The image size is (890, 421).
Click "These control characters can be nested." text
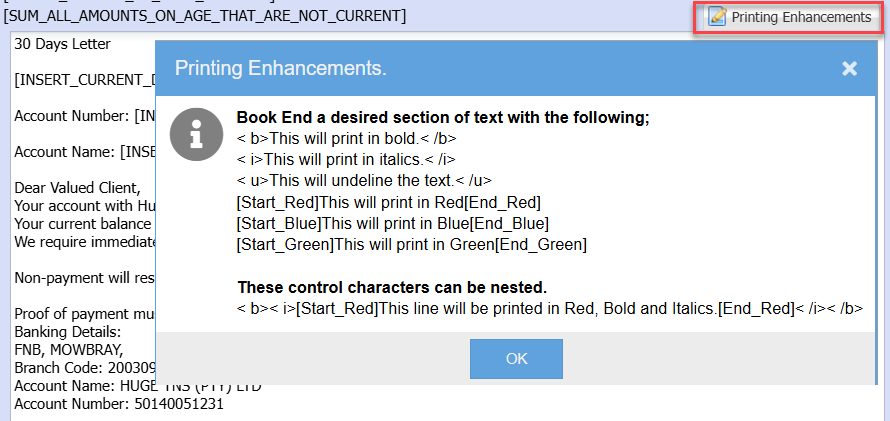pyautogui.click(x=392, y=287)
